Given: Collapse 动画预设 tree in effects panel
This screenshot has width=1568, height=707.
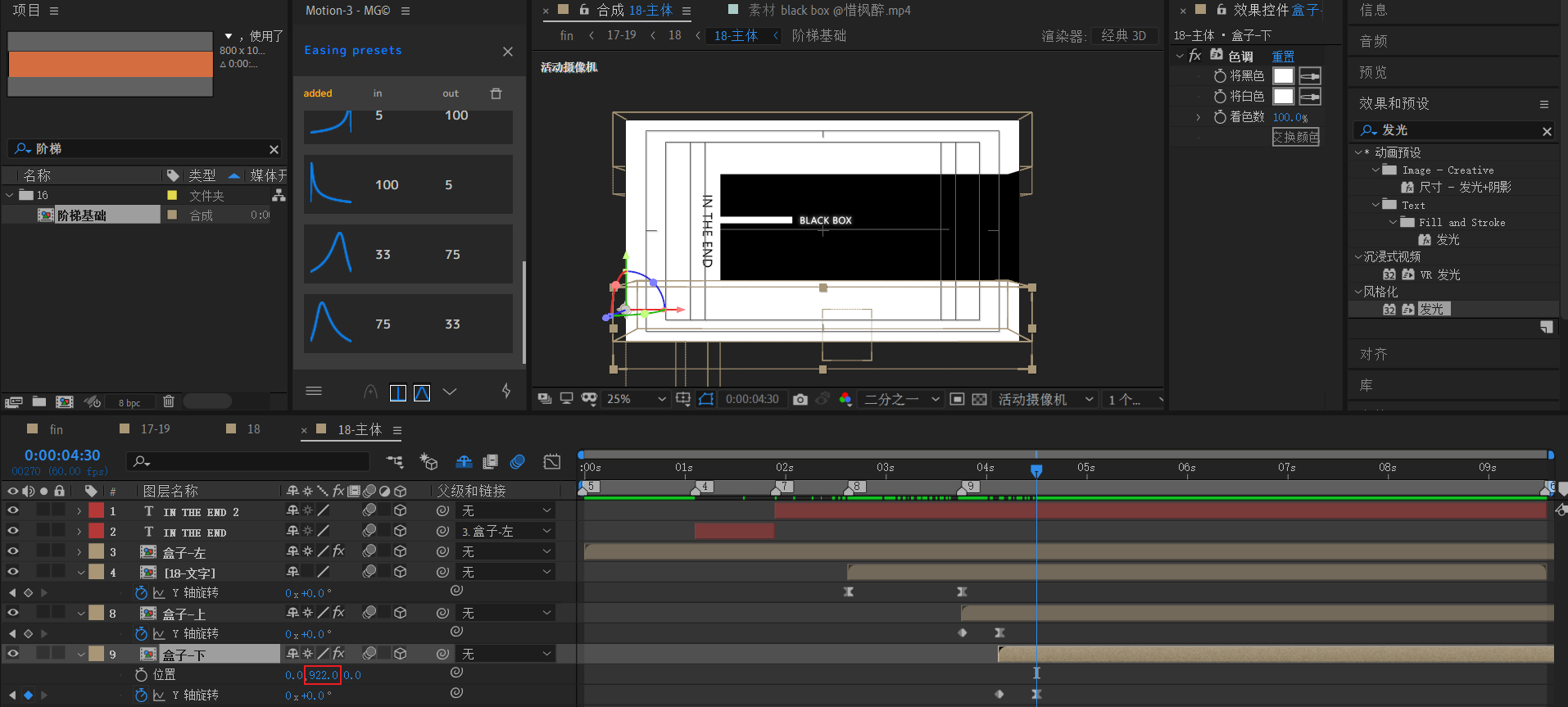Looking at the screenshot, I should (x=1358, y=152).
